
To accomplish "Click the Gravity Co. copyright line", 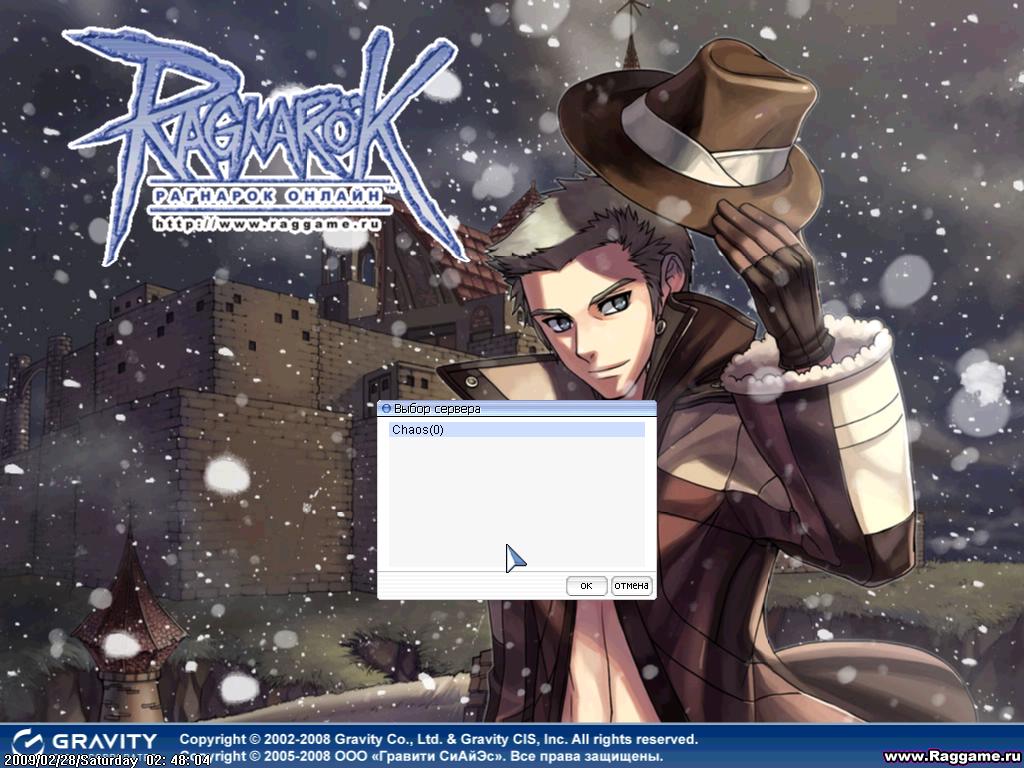I will click(438, 739).
